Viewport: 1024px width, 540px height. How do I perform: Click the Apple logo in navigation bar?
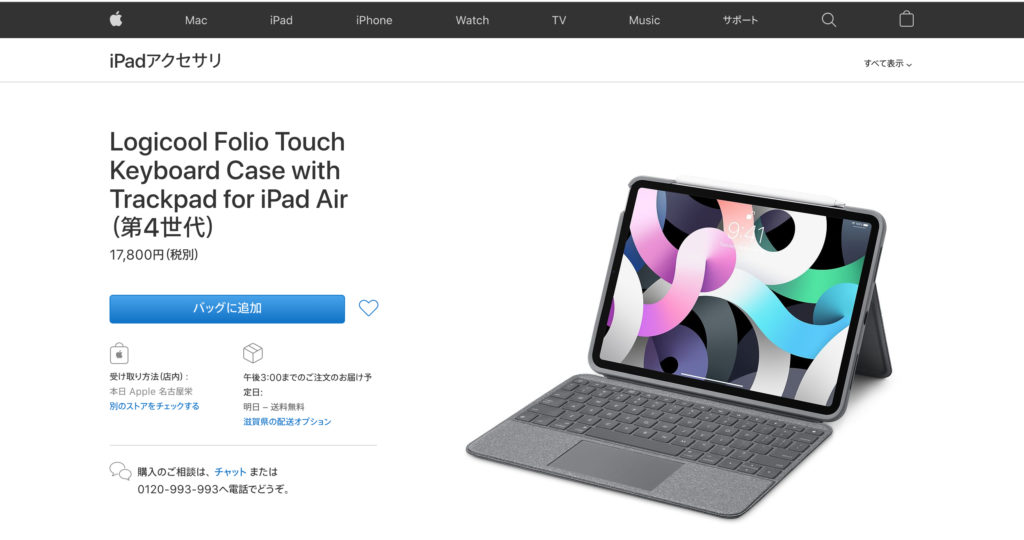click(x=116, y=20)
